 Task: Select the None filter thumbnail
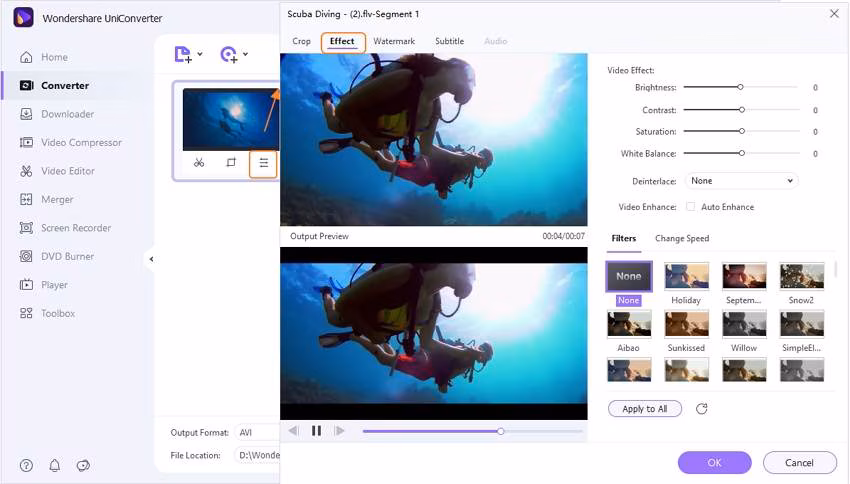[629, 276]
